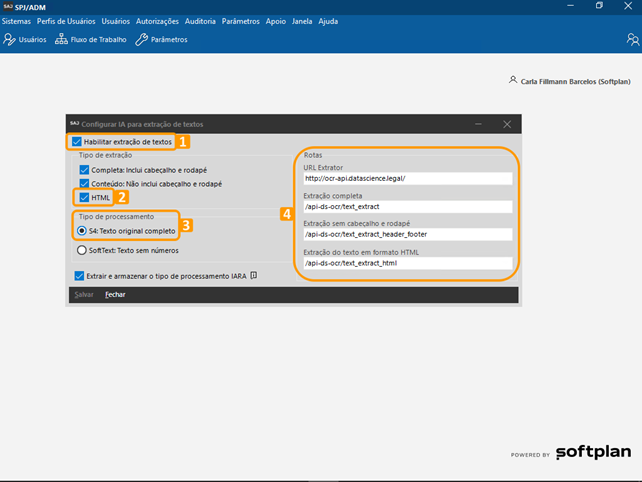642x482 pixels.
Task: Uncheck Conteúdo: Não inclui cabeçalho e rodapé
Action: 84,184
